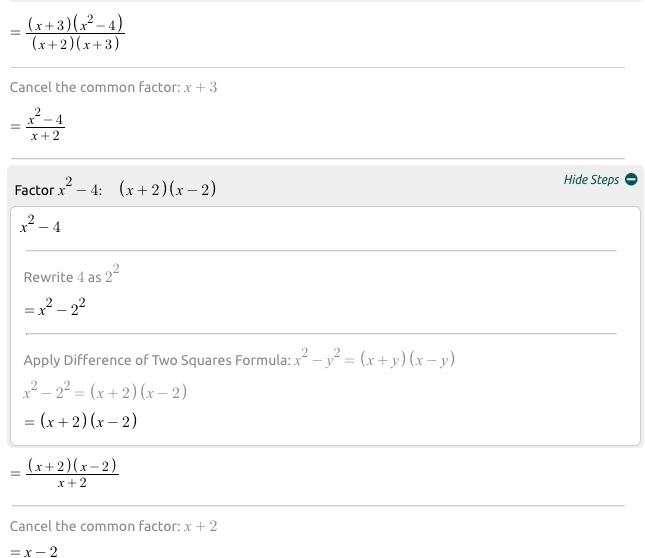Select the formula x² − y² = (x+y)(x−y)

[374, 358]
